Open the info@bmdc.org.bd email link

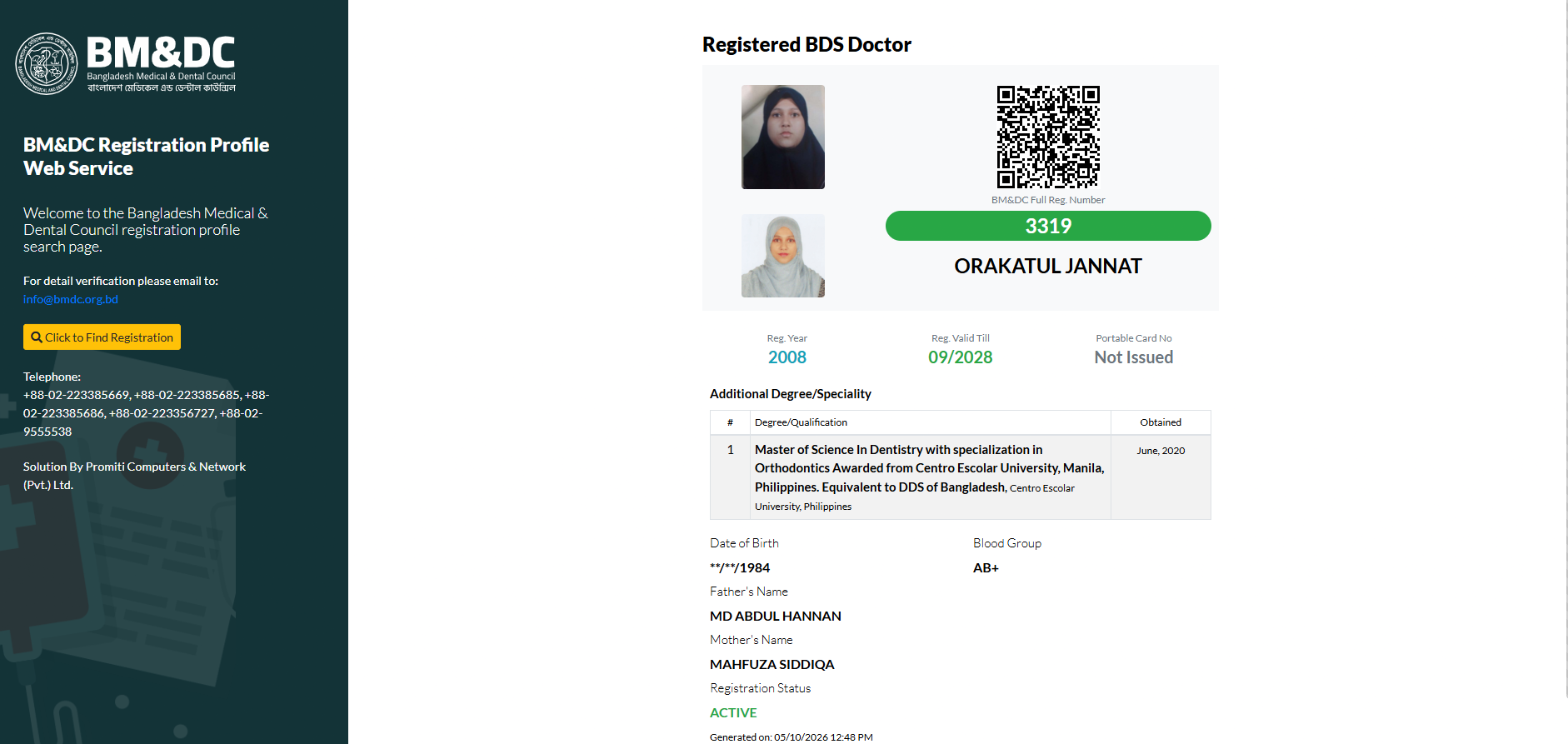(x=71, y=299)
